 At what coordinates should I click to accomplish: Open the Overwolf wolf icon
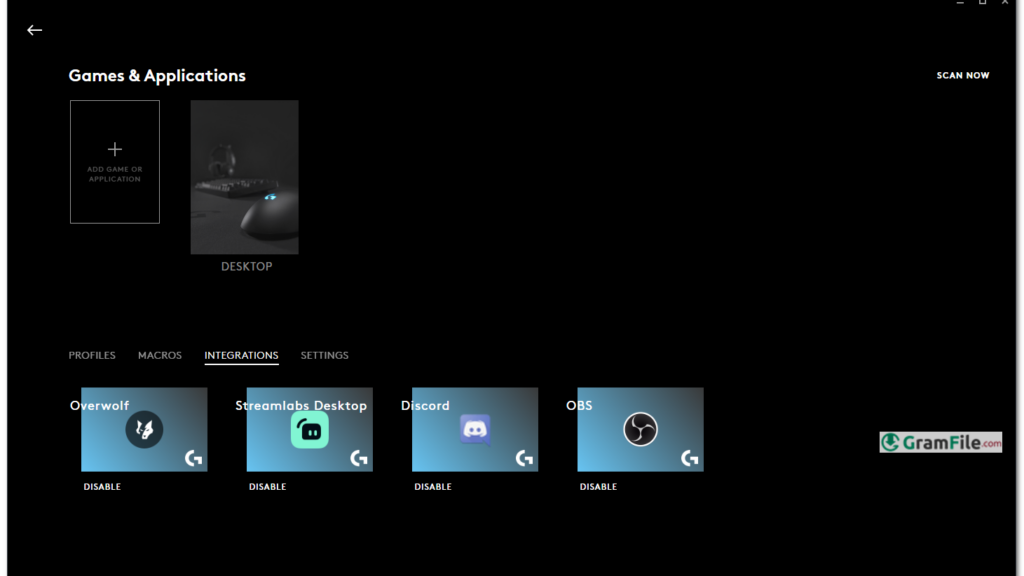(144, 430)
